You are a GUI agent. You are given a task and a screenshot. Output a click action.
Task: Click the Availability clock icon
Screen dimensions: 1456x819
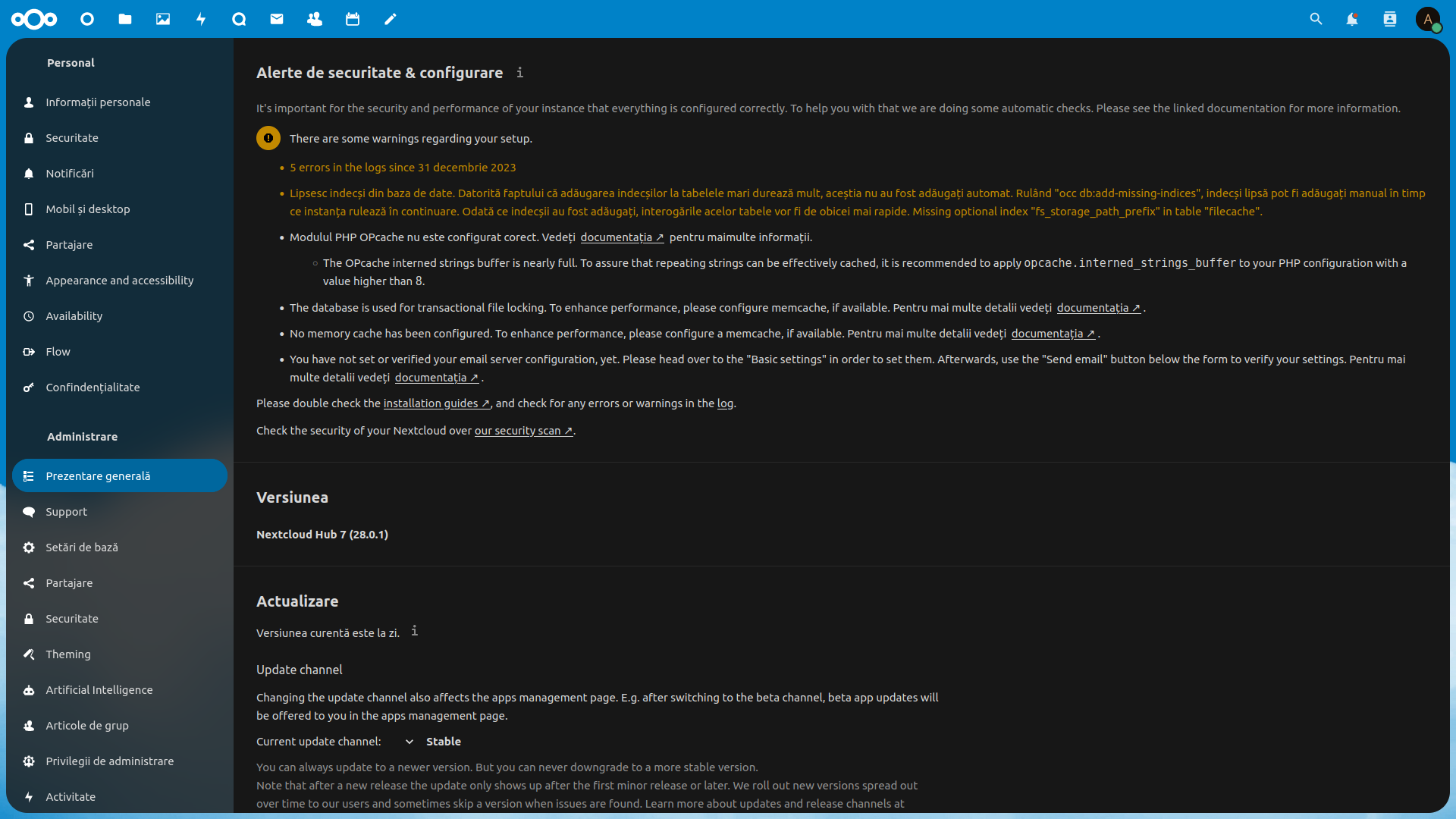point(29,316)
